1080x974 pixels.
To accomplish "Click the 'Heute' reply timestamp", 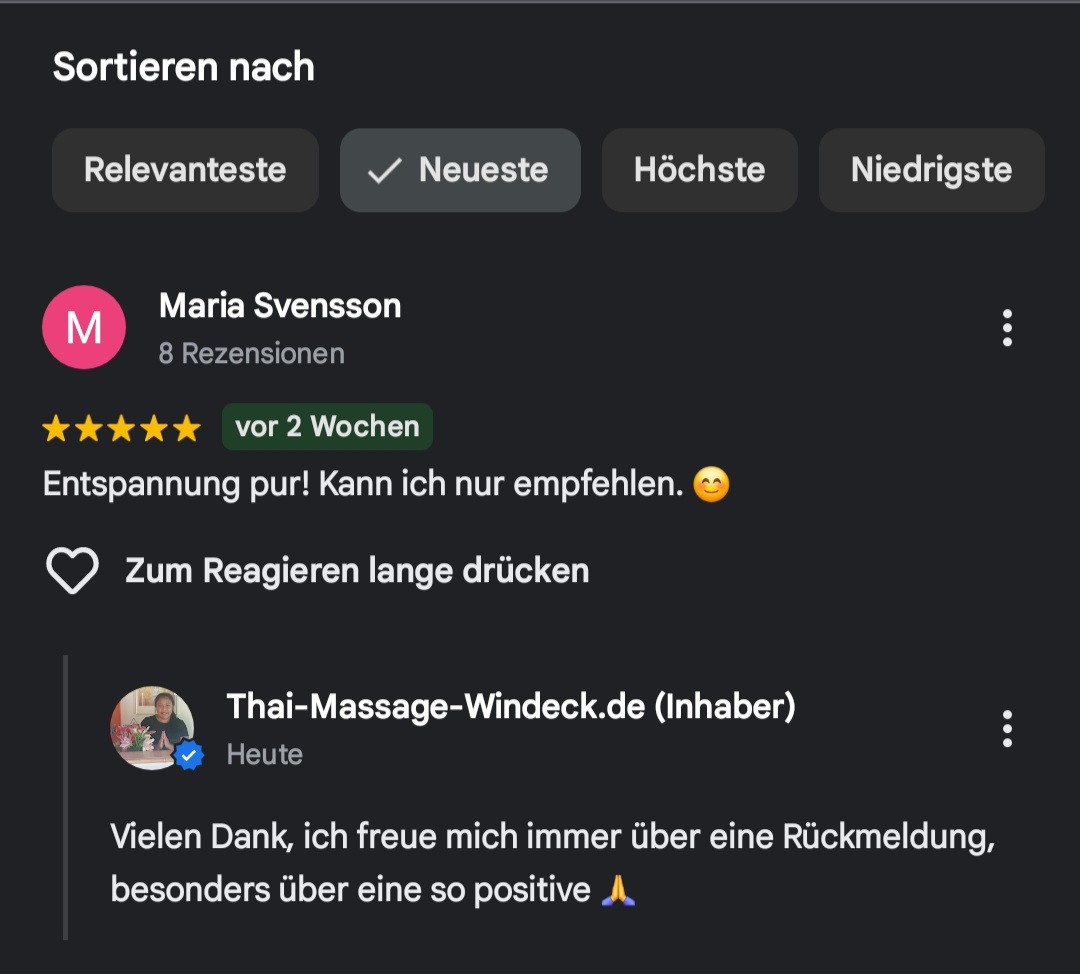I will [x=265, y=755].
